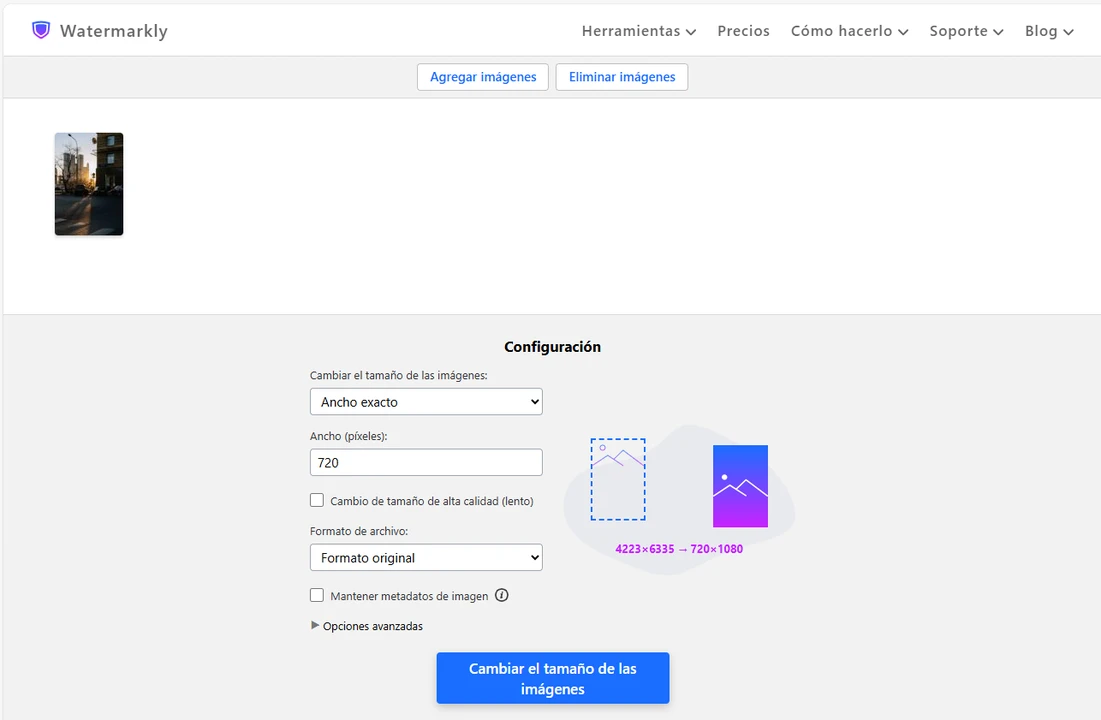Click the chevron beside Cómo hacerlo

(903, 32)
